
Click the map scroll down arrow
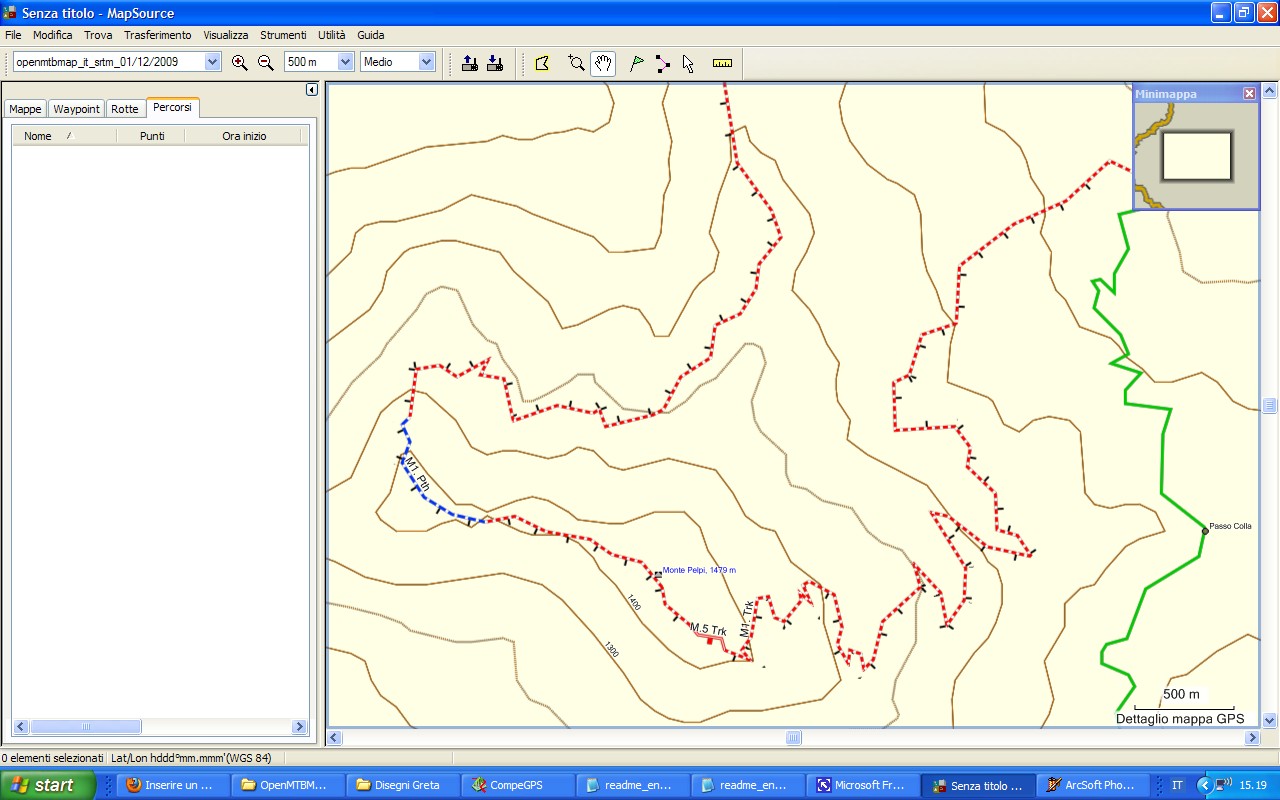(x=1270, y=720)
